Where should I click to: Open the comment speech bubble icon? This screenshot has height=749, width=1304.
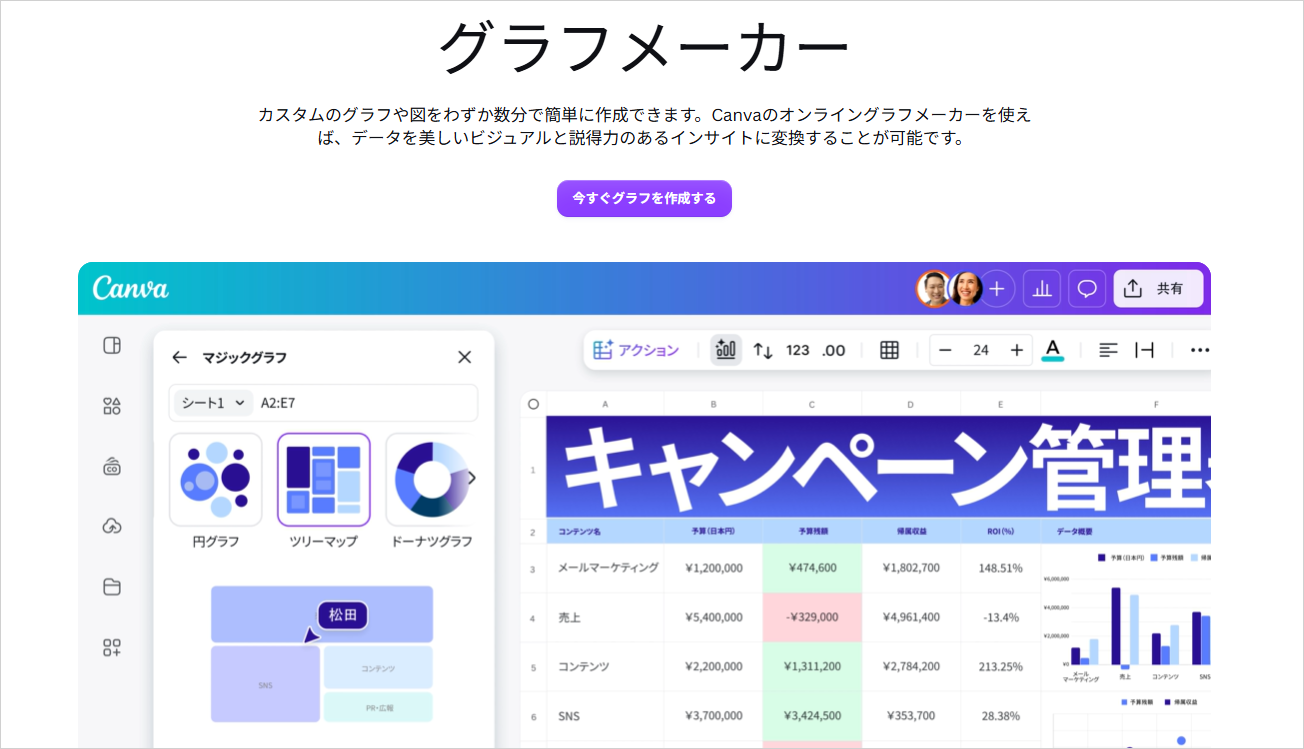tap(1086, 289)
